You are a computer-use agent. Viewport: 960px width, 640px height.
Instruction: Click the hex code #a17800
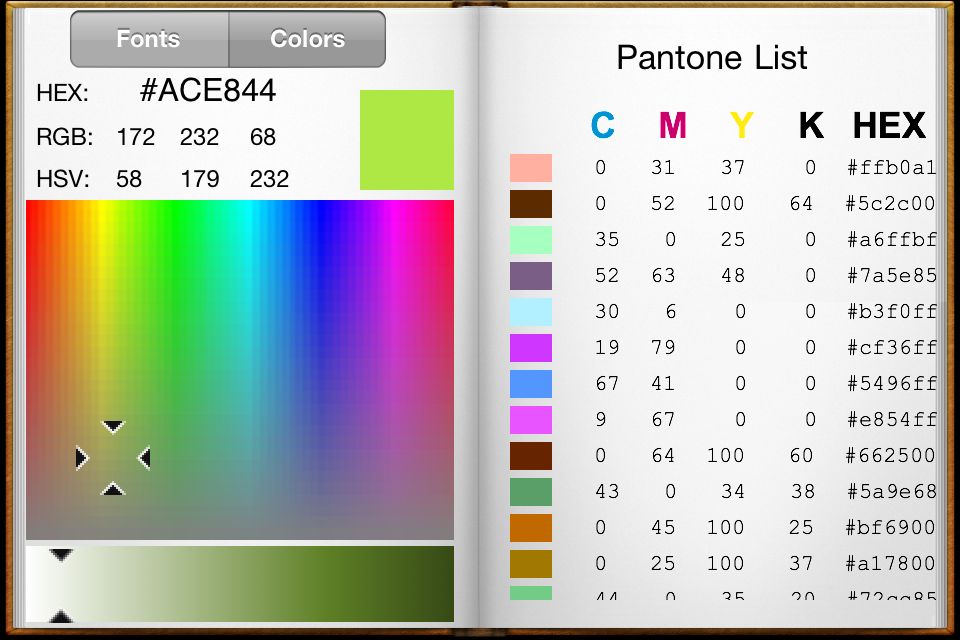(x=891, y=564)
